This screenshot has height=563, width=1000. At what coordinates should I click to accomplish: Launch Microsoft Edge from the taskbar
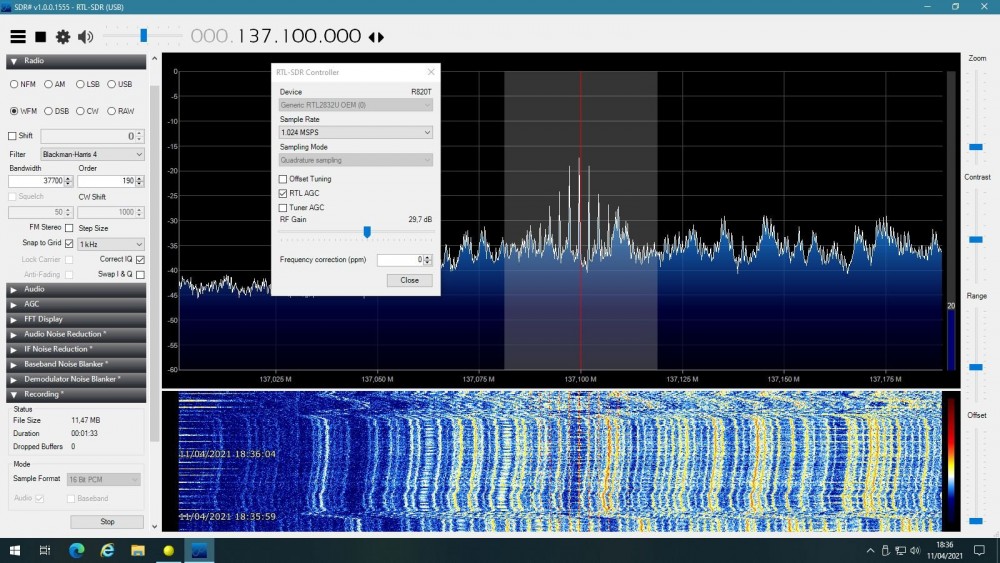pyautogui.click(x=77, y=550)
